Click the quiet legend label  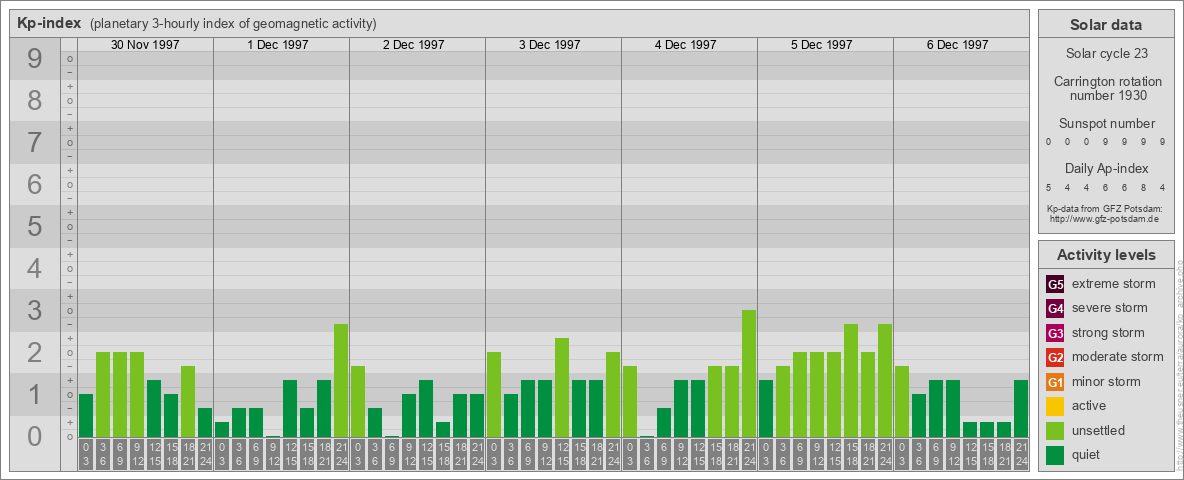[x=1088, y=454]
